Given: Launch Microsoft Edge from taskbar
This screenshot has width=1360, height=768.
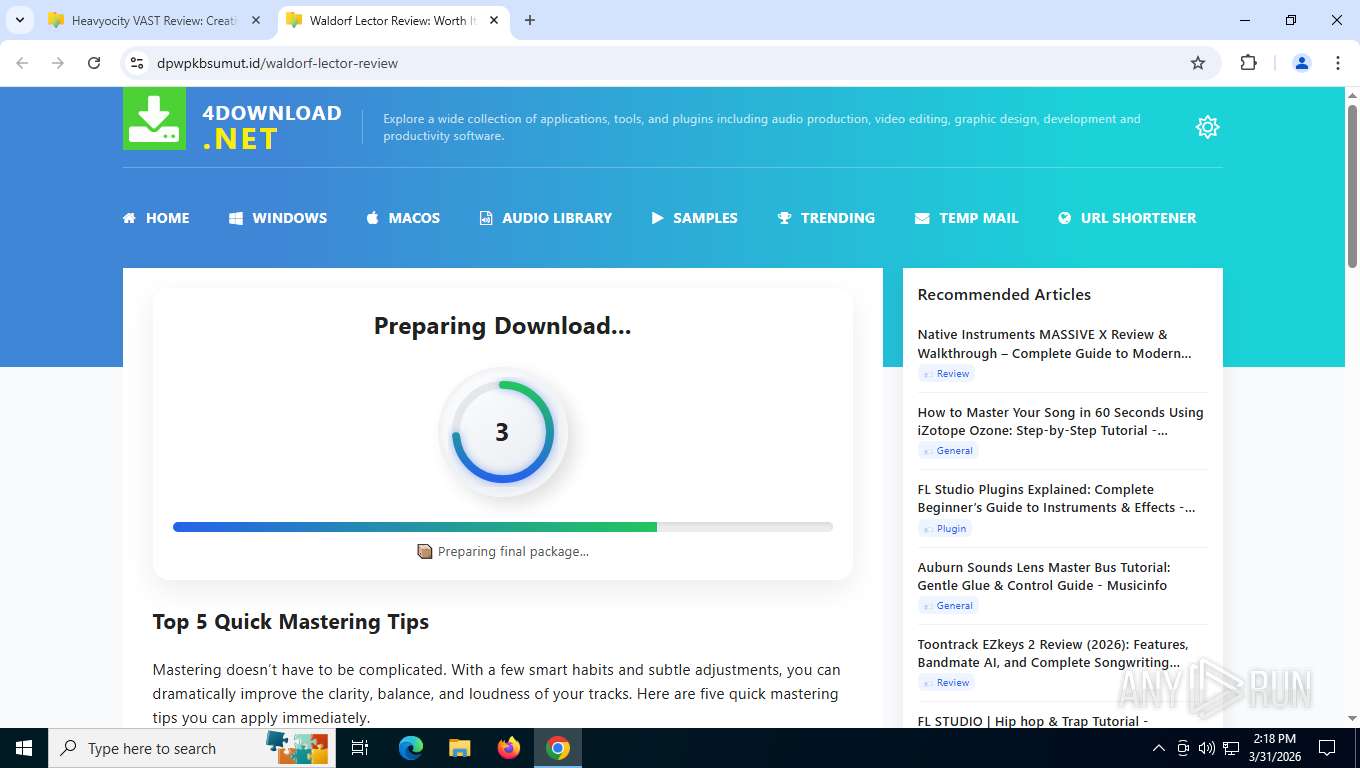Looking at the screenshot, I should (411, 748).
